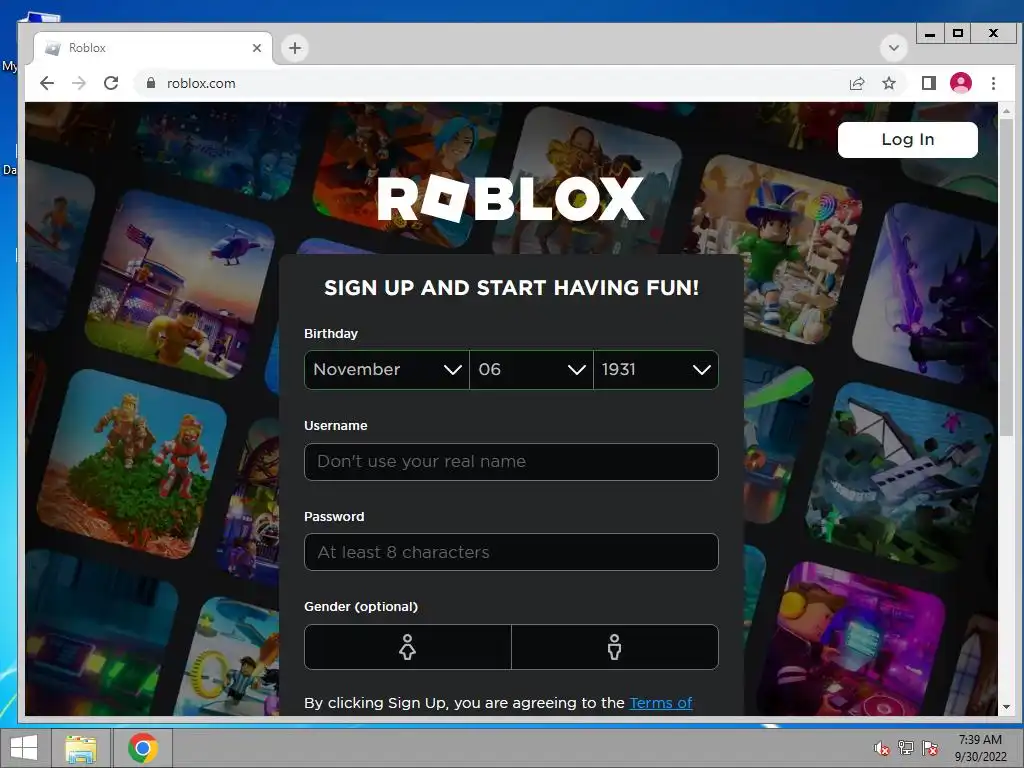1024x768 pixels.
Task: Click the Password input field
Action: [x=511, y=552]
